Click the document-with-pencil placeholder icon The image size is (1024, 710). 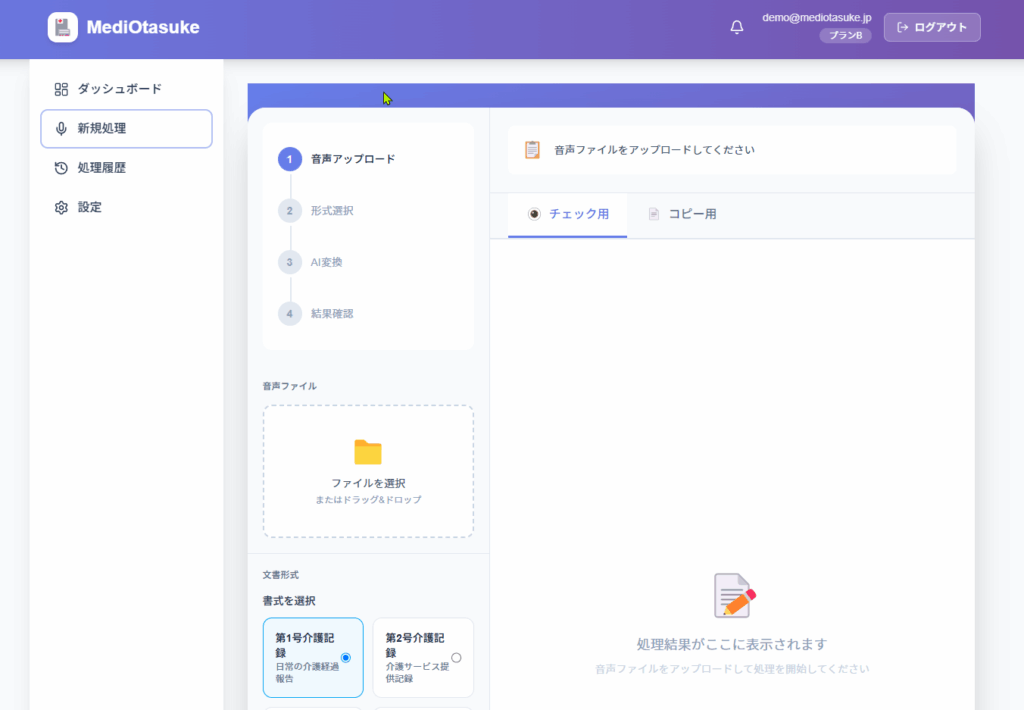pos(734,596)
